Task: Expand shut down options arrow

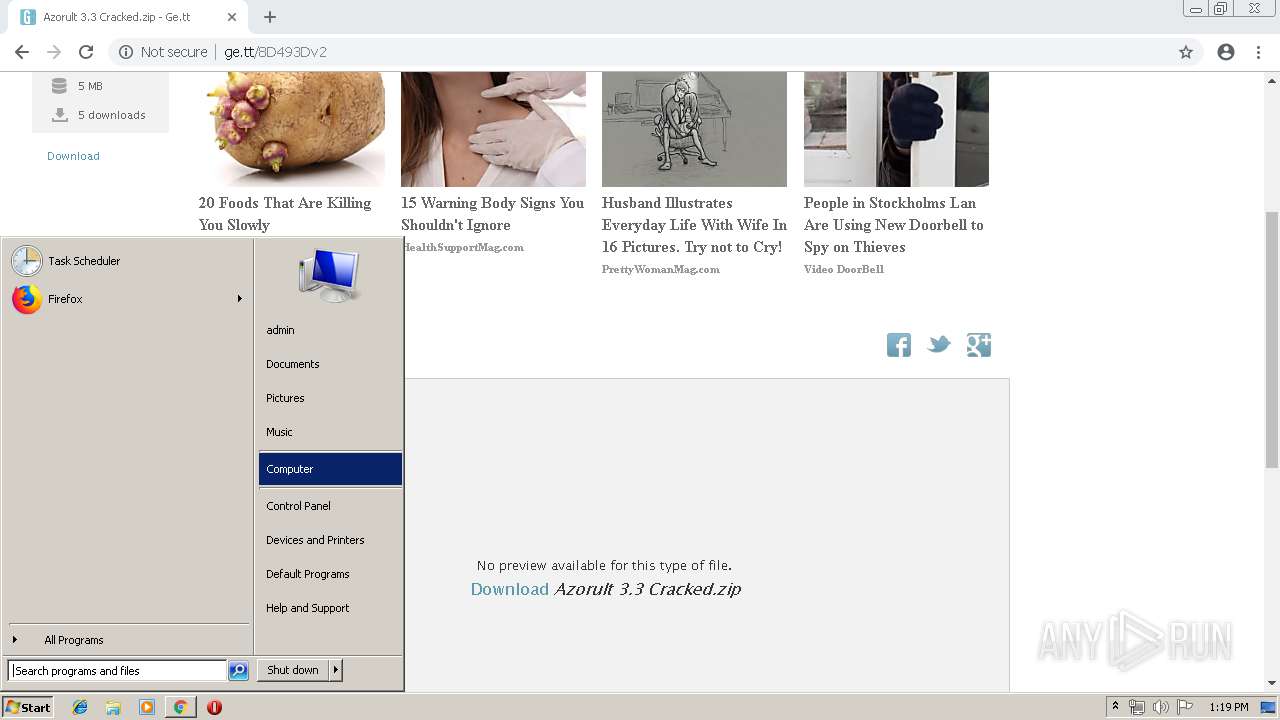Action: click(x=336, y=670)
